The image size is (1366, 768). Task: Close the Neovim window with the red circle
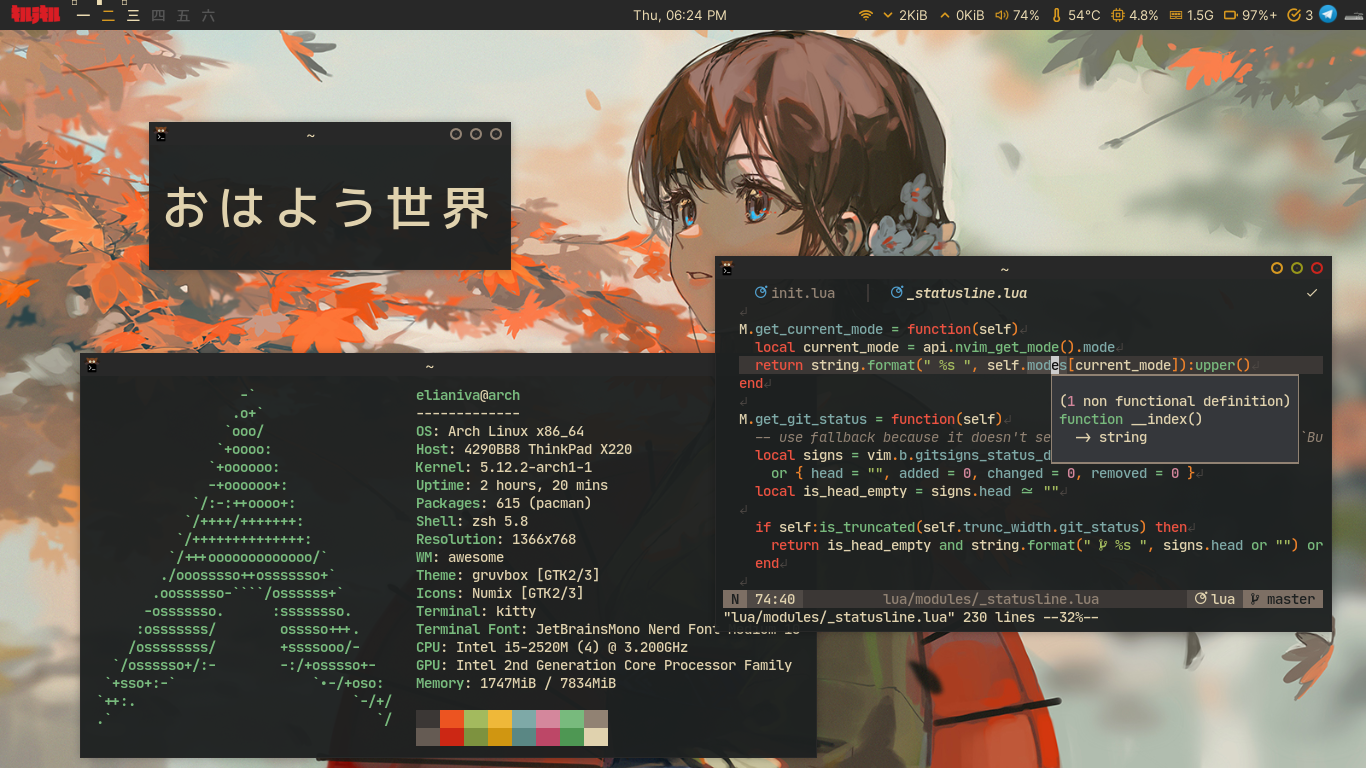click(x=1317, y=268)
